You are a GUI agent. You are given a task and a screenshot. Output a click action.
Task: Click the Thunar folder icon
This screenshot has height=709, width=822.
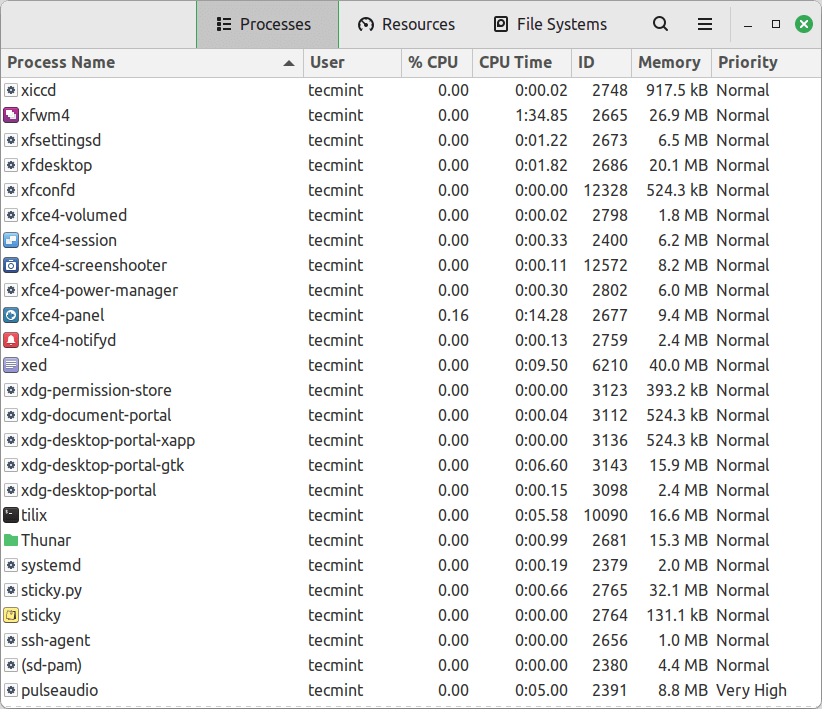11,540
